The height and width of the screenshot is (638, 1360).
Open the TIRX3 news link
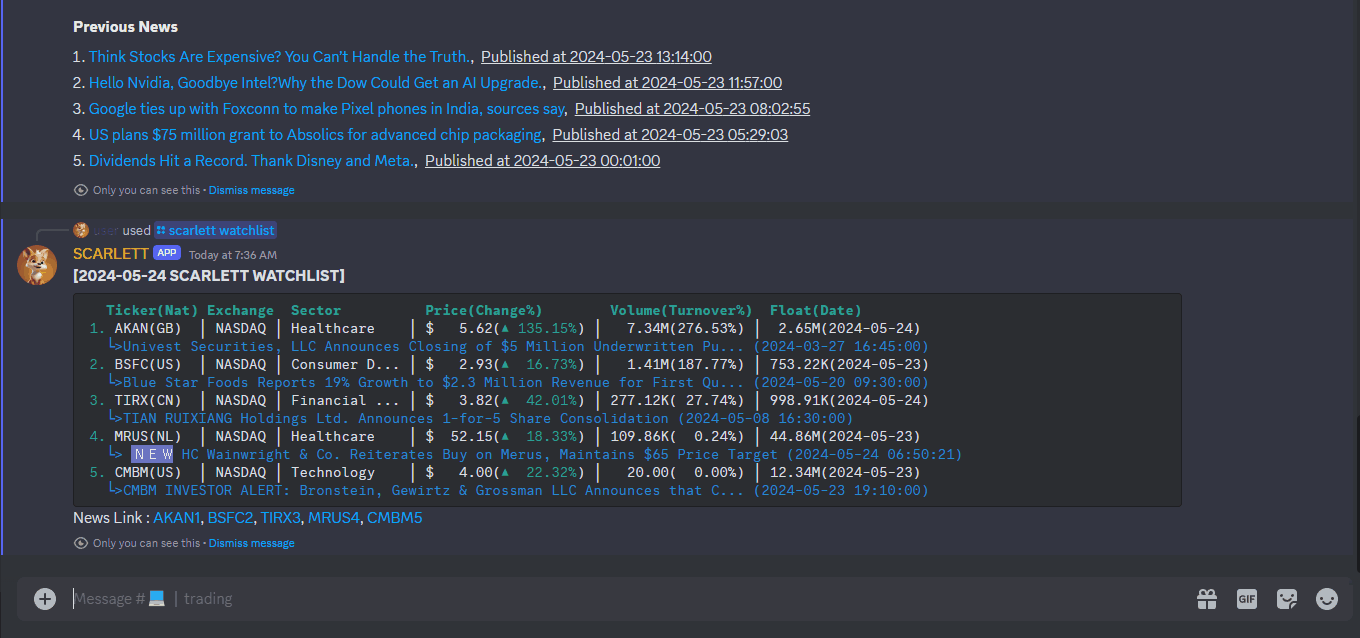coord(280,518)
